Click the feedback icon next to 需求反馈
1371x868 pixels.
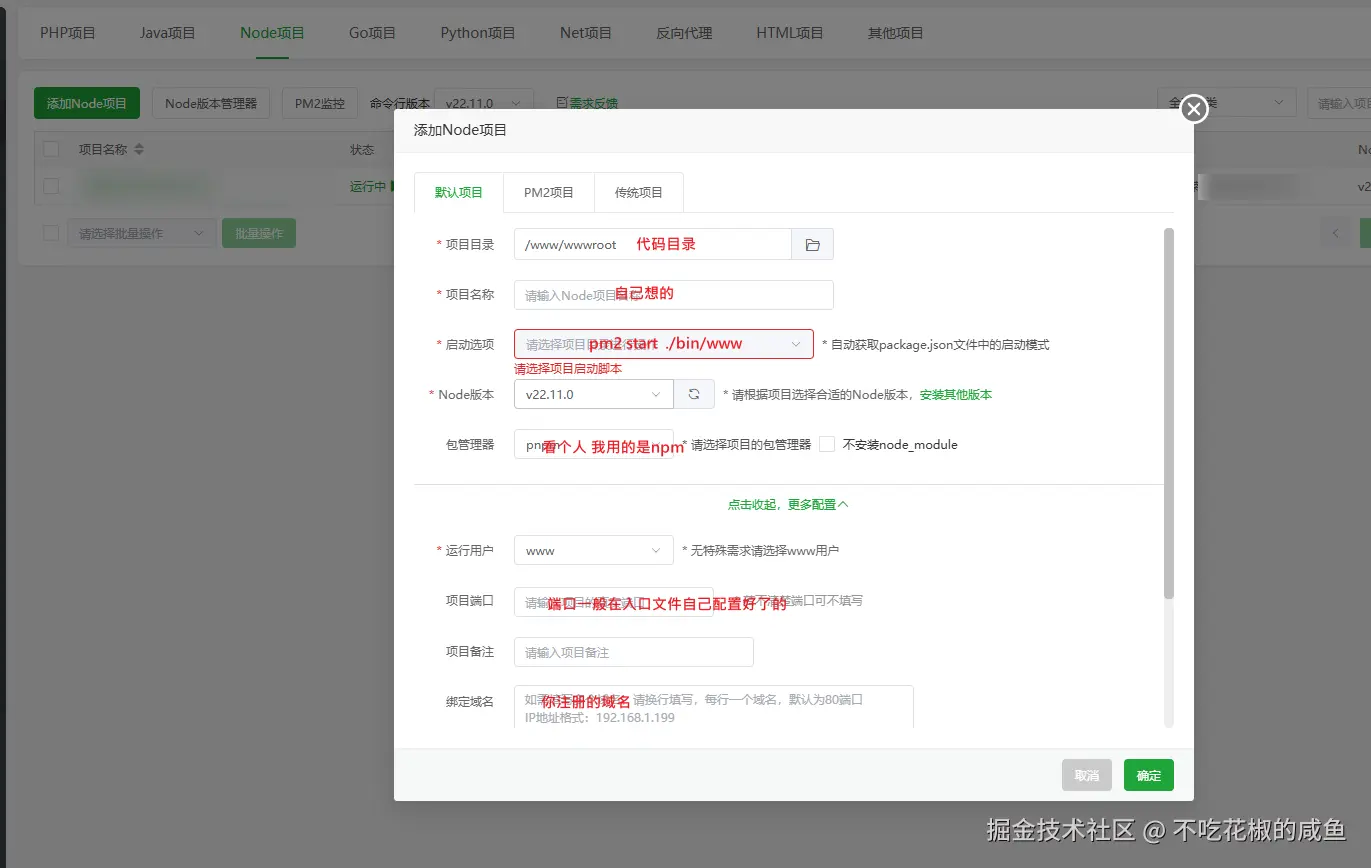[562, 103]
